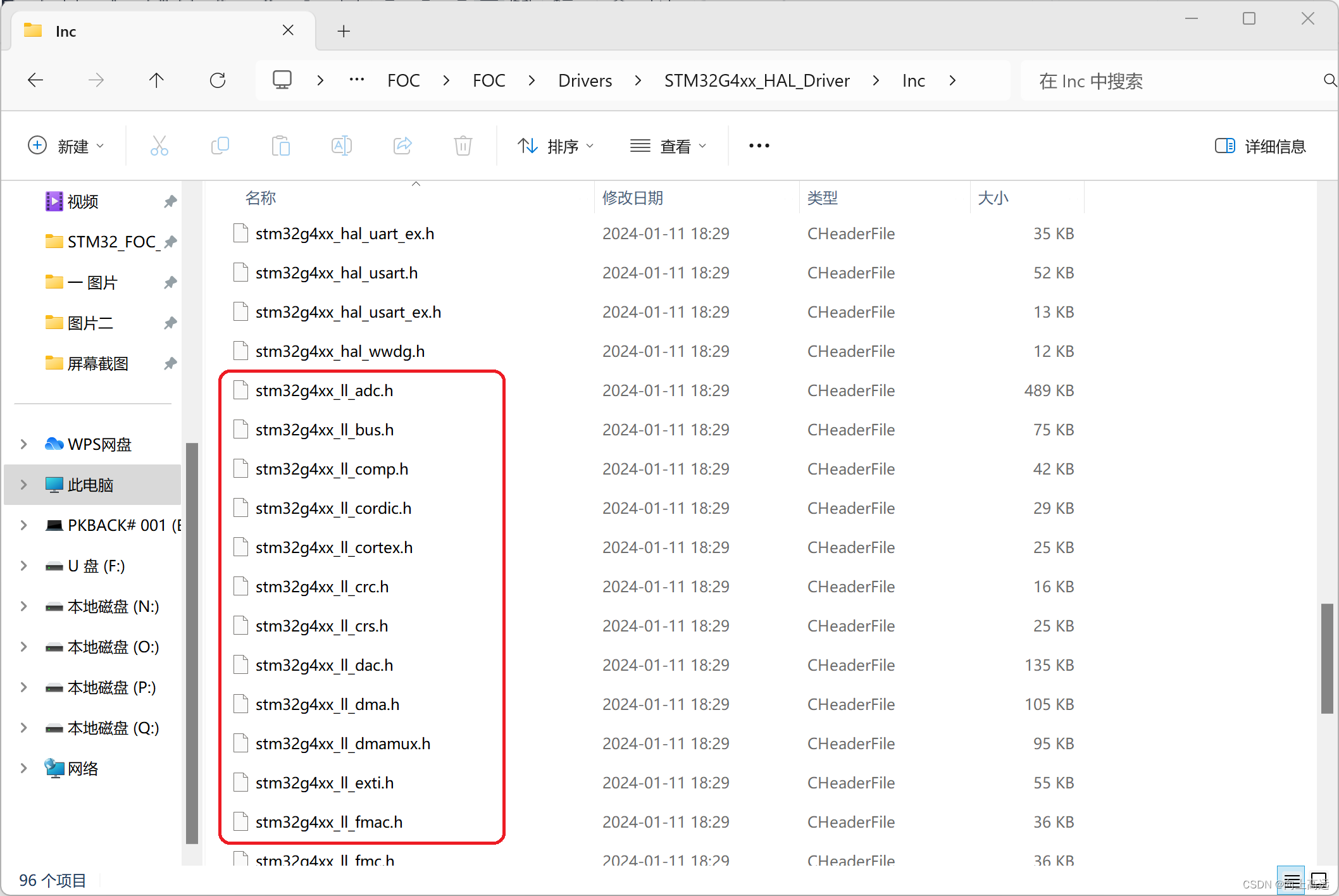Open the See more ellipsis menu
Viewport: 1339px width, 896px height.
pos(759,146)
